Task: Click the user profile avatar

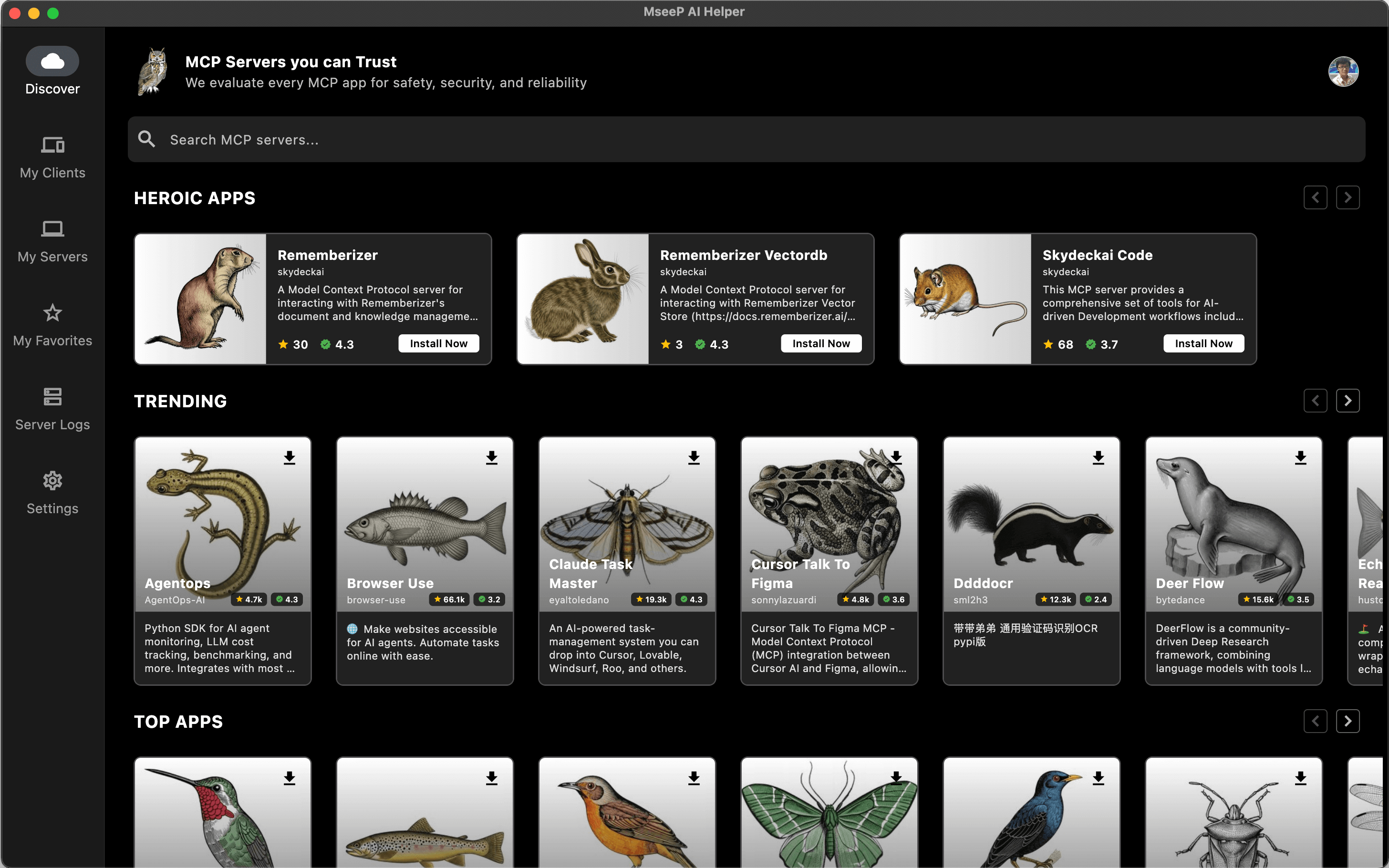Action: pos(1343,72)
